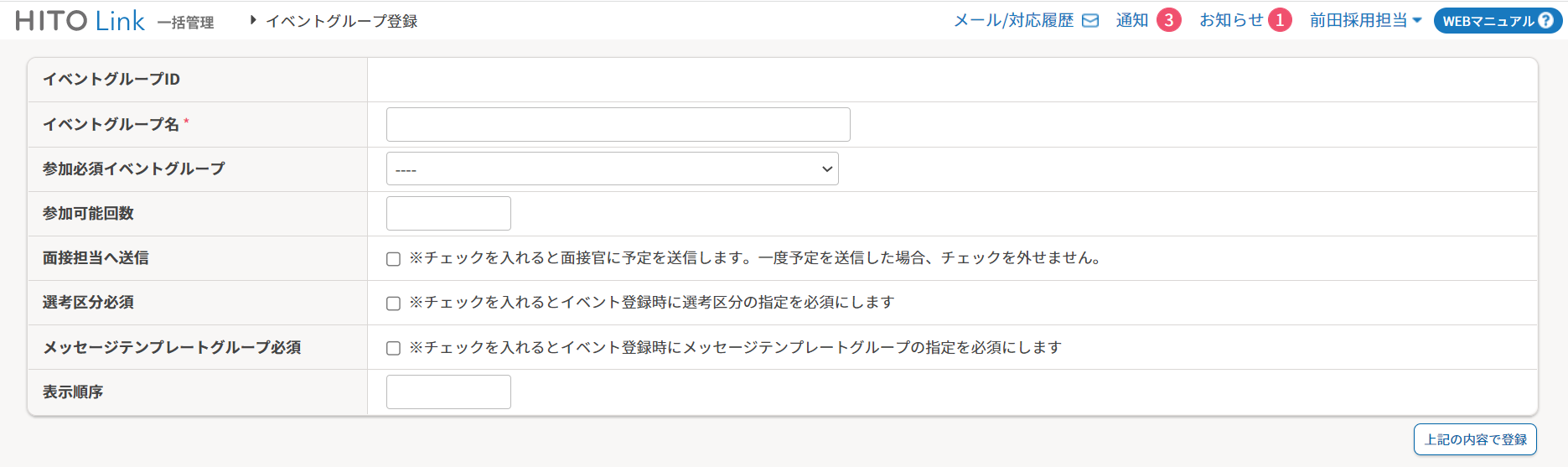This screenshot has height=467, width=1568.
Task: Open メール/対応履歴 link
Action: pos(1013,21)
